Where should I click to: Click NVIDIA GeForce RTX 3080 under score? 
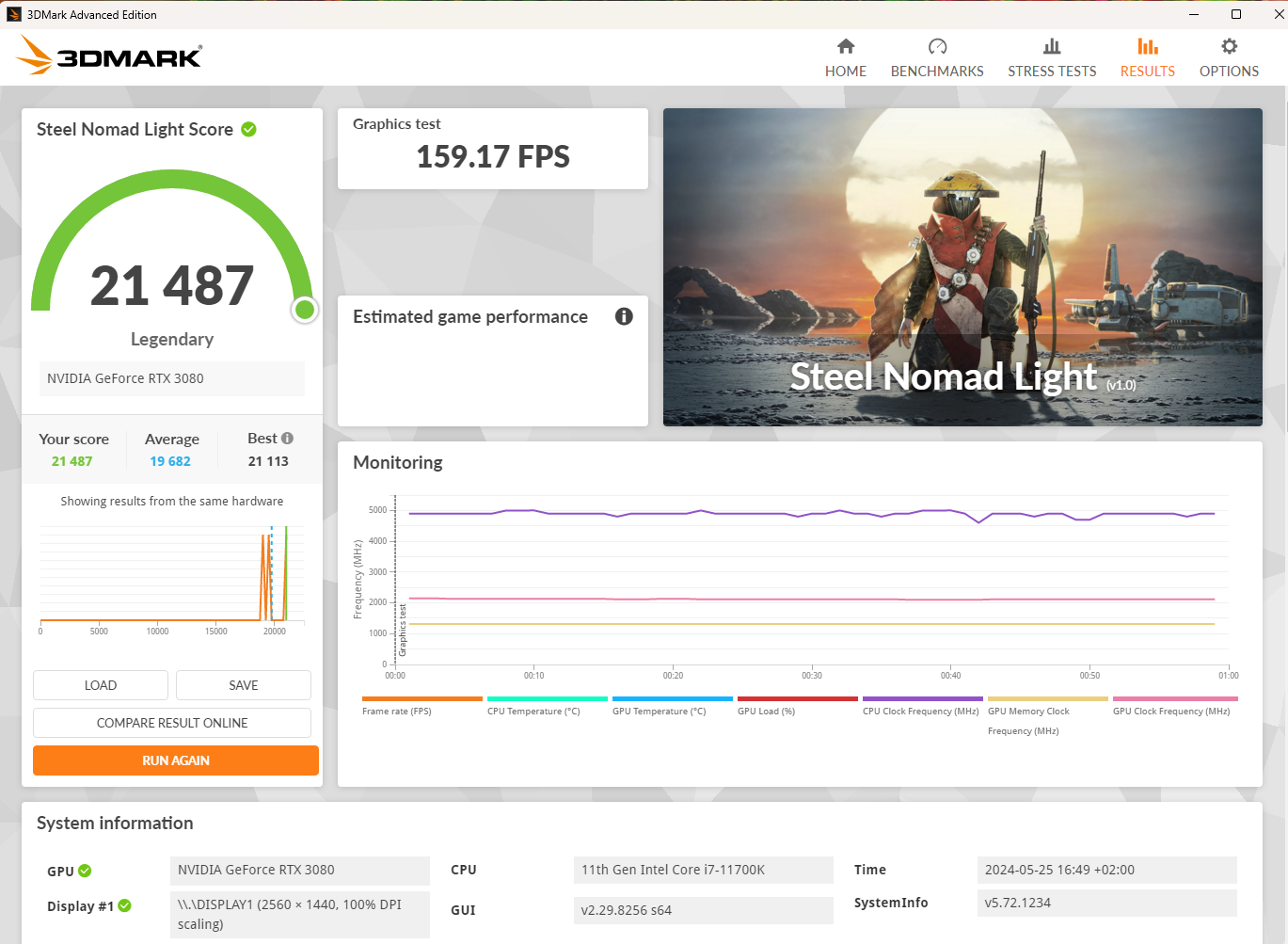click(171, 378)
